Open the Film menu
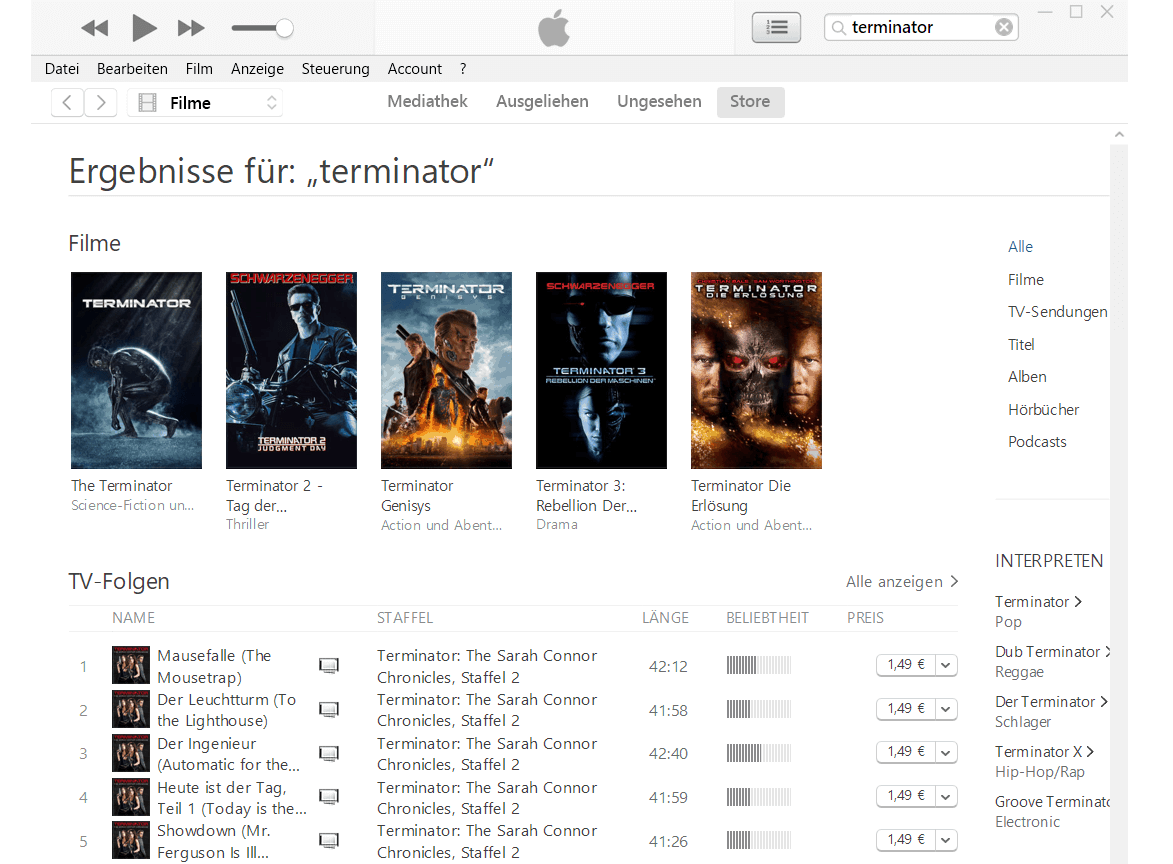 click(199, 69)
